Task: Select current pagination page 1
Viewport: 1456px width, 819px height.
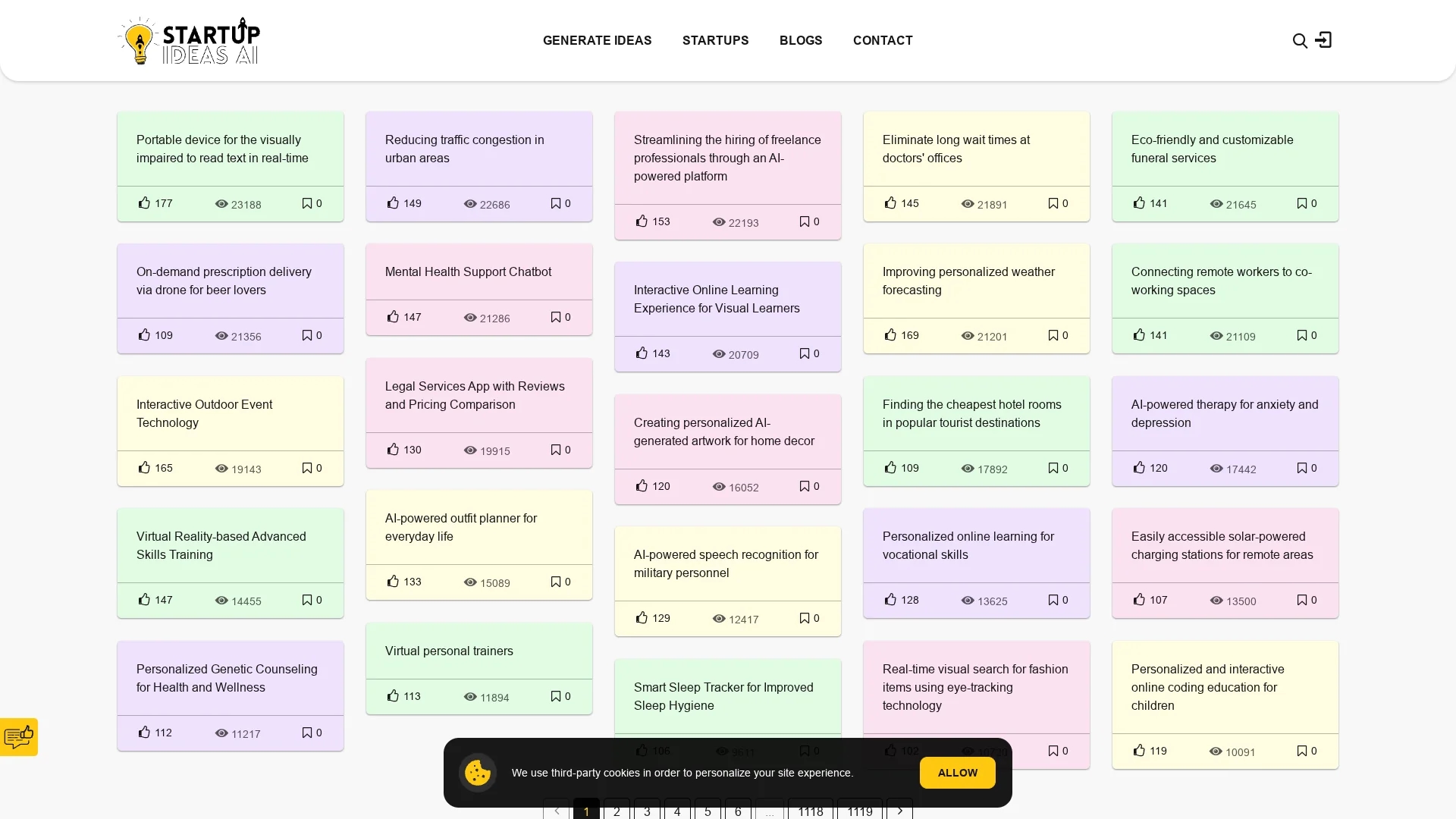Action: point(586,810)
